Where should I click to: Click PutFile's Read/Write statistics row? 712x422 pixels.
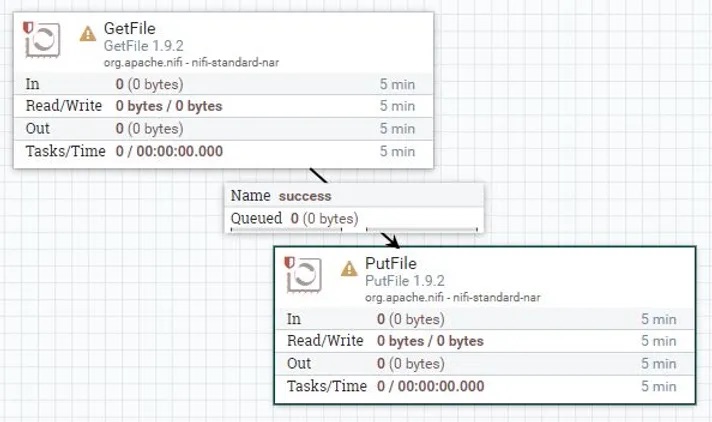click(x=485, y=341)
